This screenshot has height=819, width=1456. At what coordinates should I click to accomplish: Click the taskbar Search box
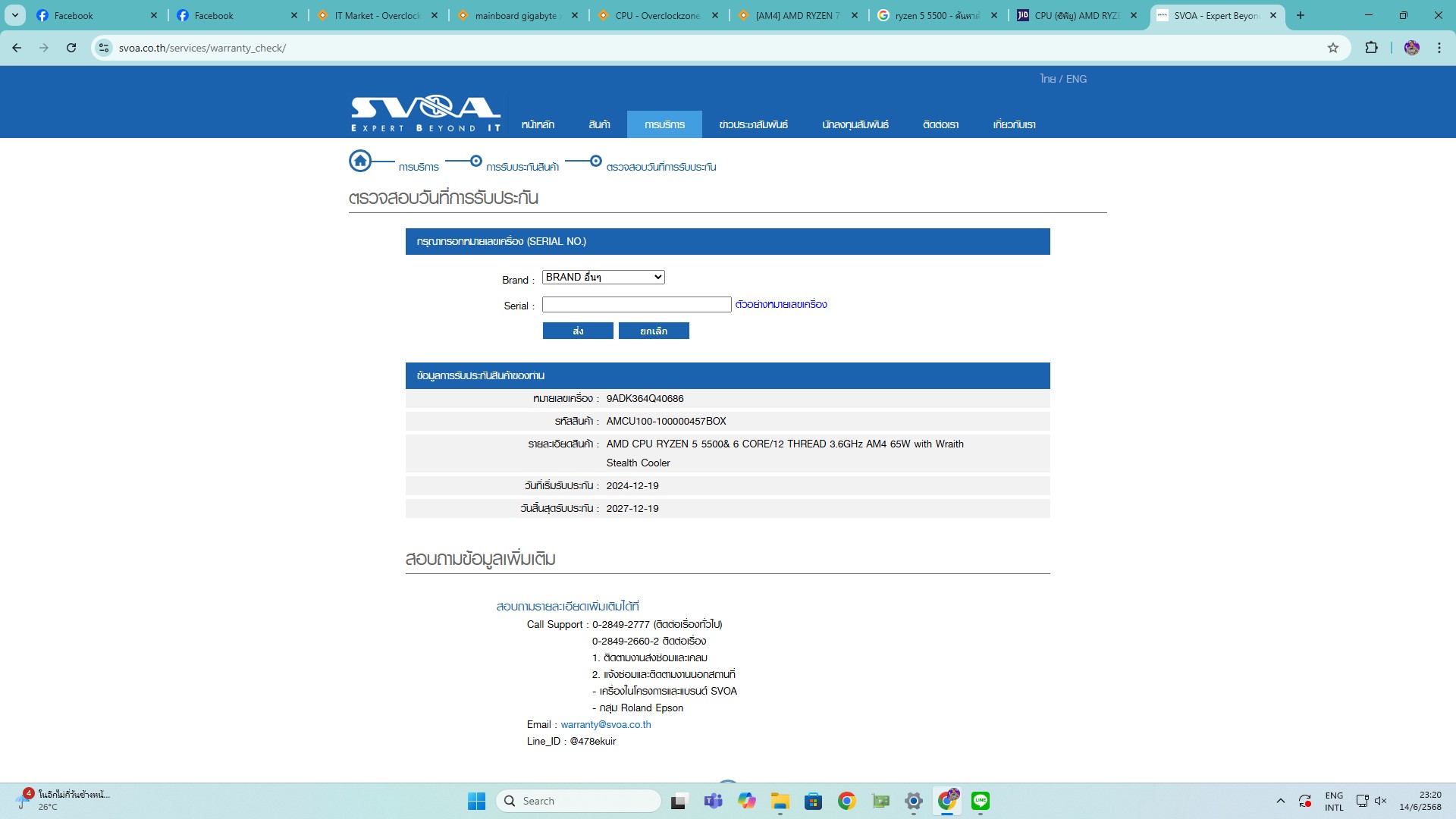click(579, 801)
